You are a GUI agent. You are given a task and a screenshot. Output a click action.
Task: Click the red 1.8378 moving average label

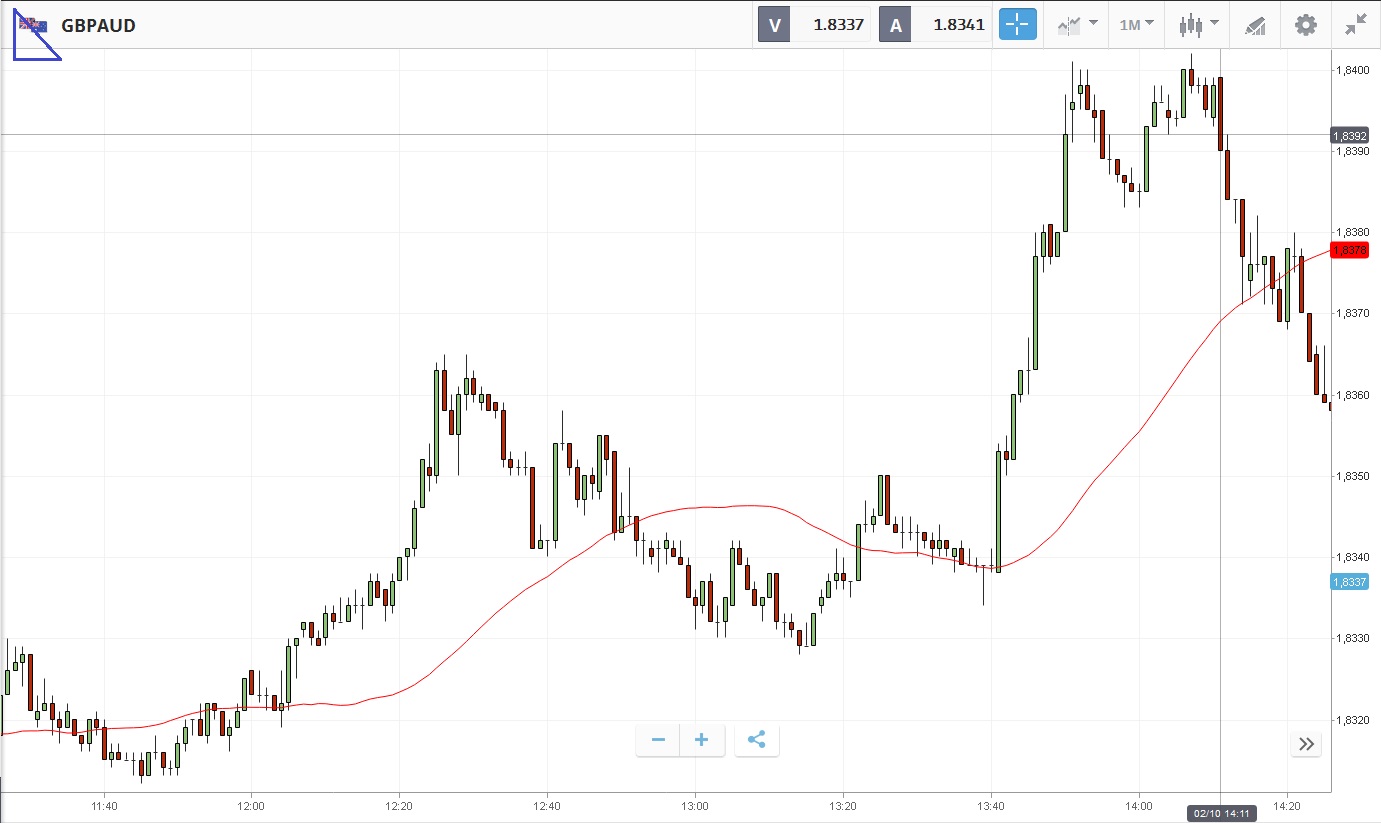pyautogui.click(x=1349, y=250)
